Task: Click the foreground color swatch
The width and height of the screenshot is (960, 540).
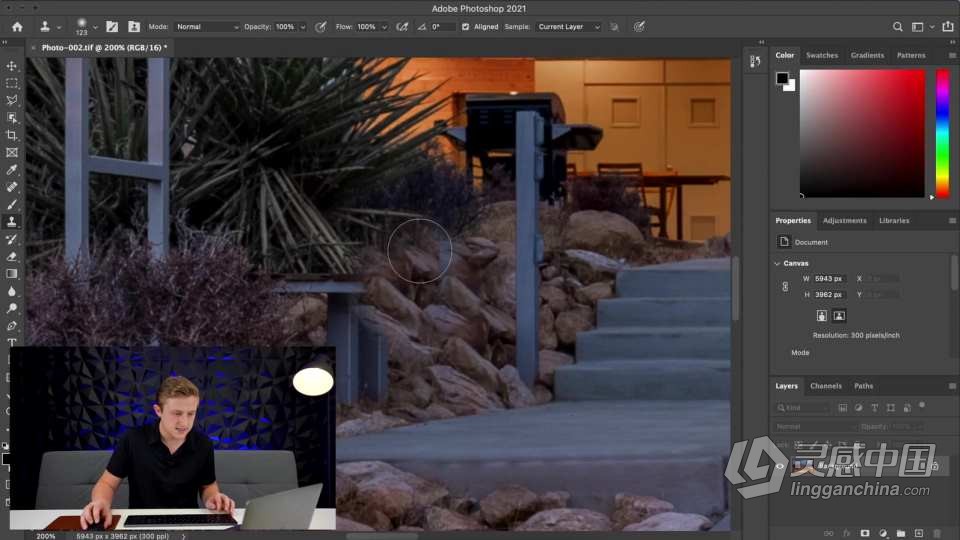Action: [782, 78]
